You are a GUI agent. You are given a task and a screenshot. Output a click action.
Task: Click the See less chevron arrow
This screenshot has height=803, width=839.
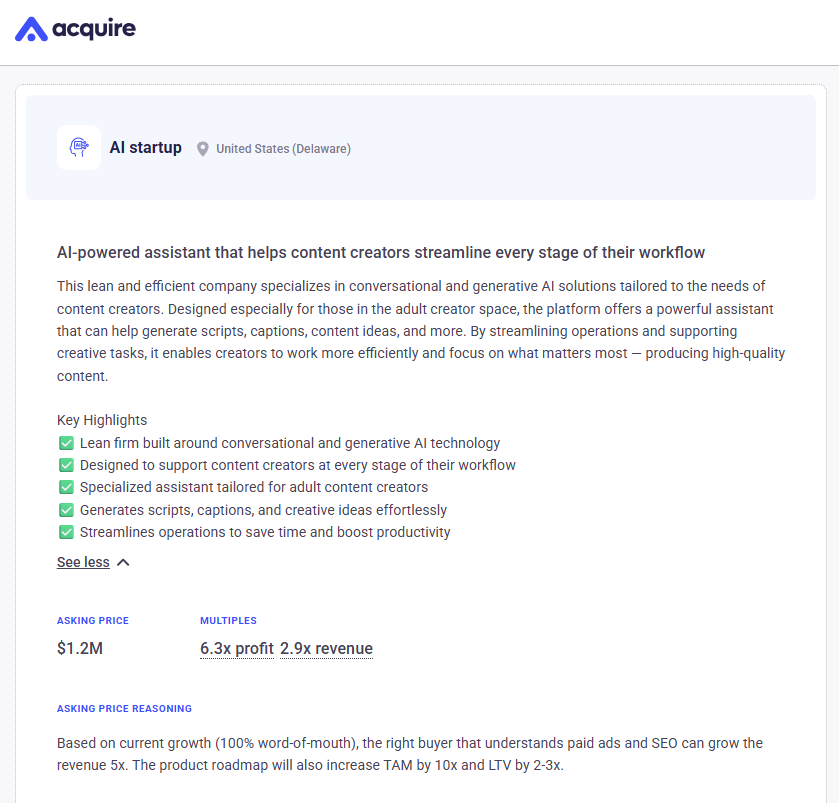click(123, 562)
